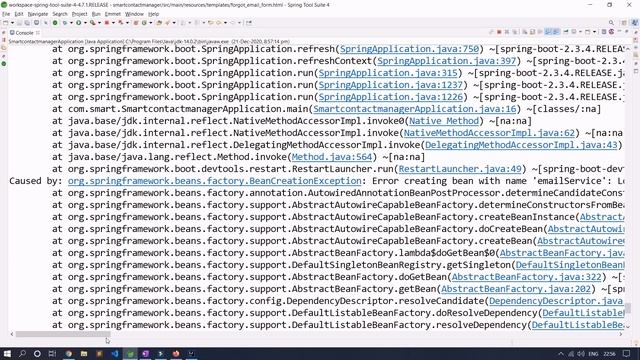
Task: Open the Search menu
Action: tap(60, 14)
